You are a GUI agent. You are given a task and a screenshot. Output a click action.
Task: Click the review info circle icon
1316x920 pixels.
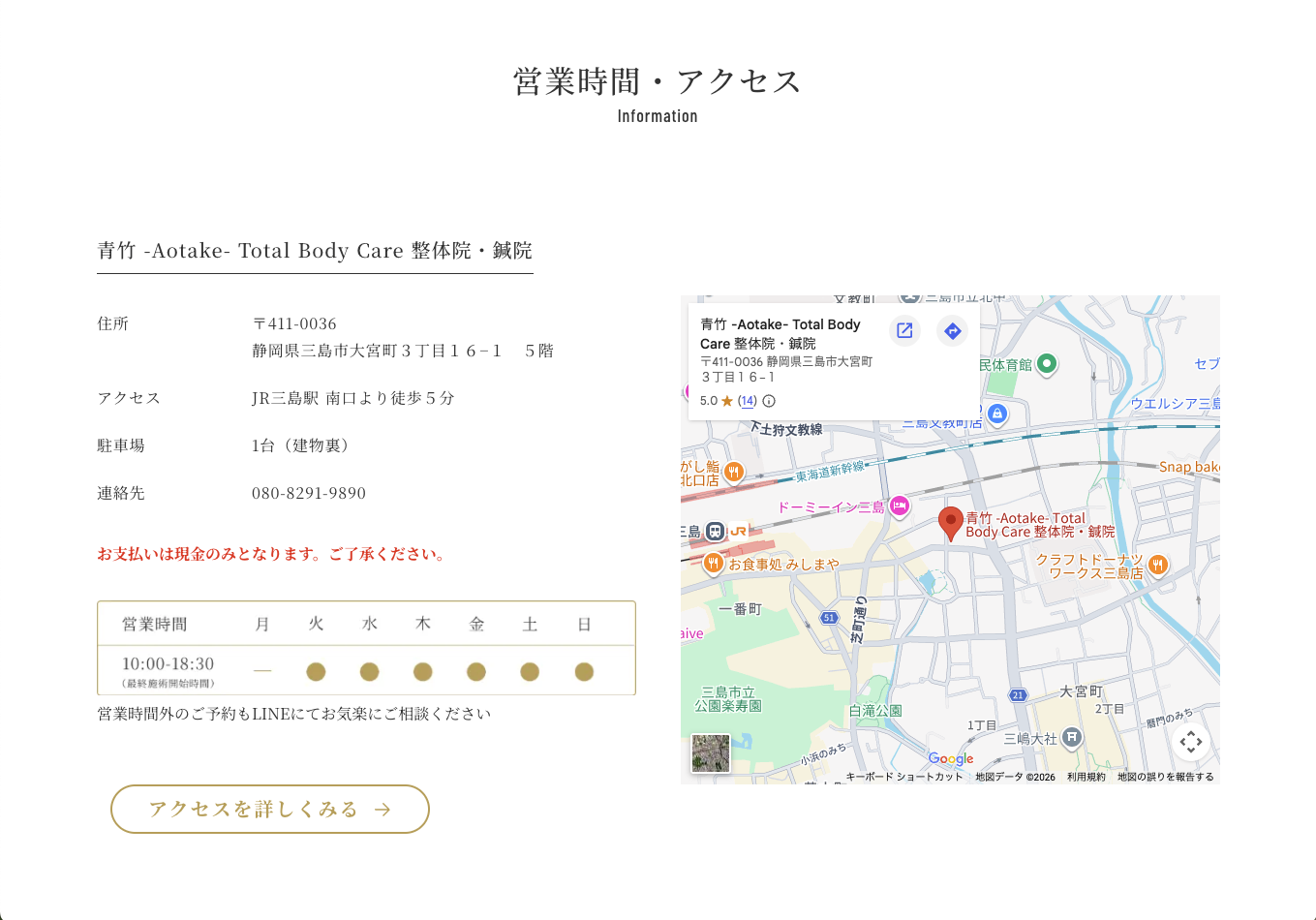(x=769, y=401)
